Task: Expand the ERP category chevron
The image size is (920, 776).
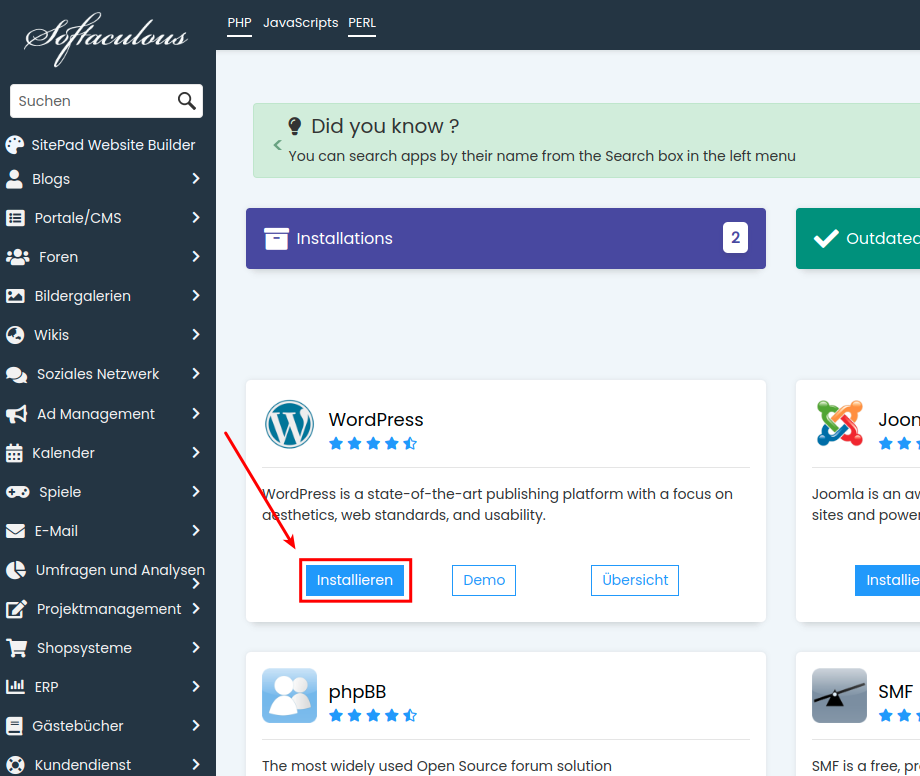Action: pyautogui.click(x=196, y=686)
